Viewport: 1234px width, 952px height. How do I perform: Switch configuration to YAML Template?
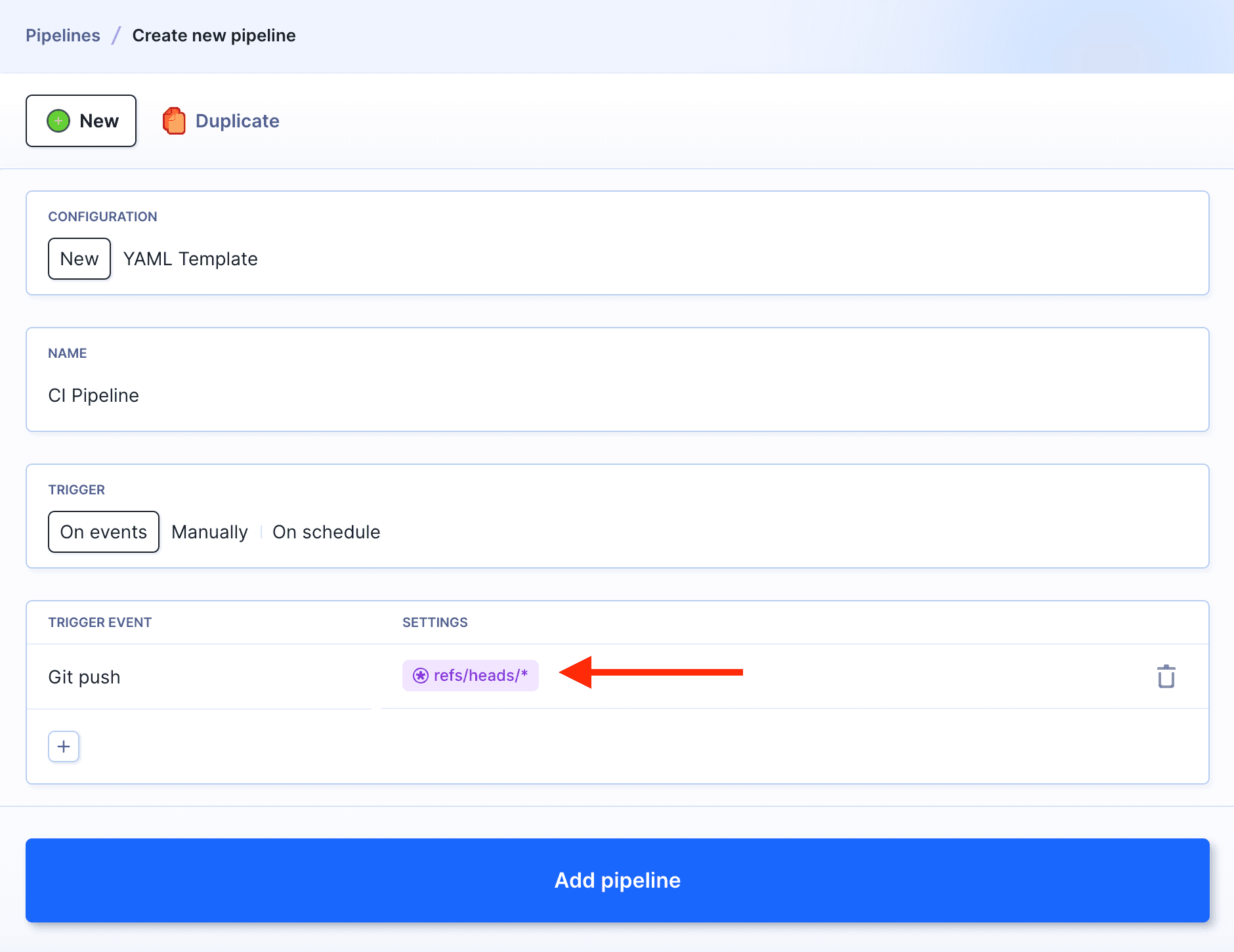click(x=190, y=259)
